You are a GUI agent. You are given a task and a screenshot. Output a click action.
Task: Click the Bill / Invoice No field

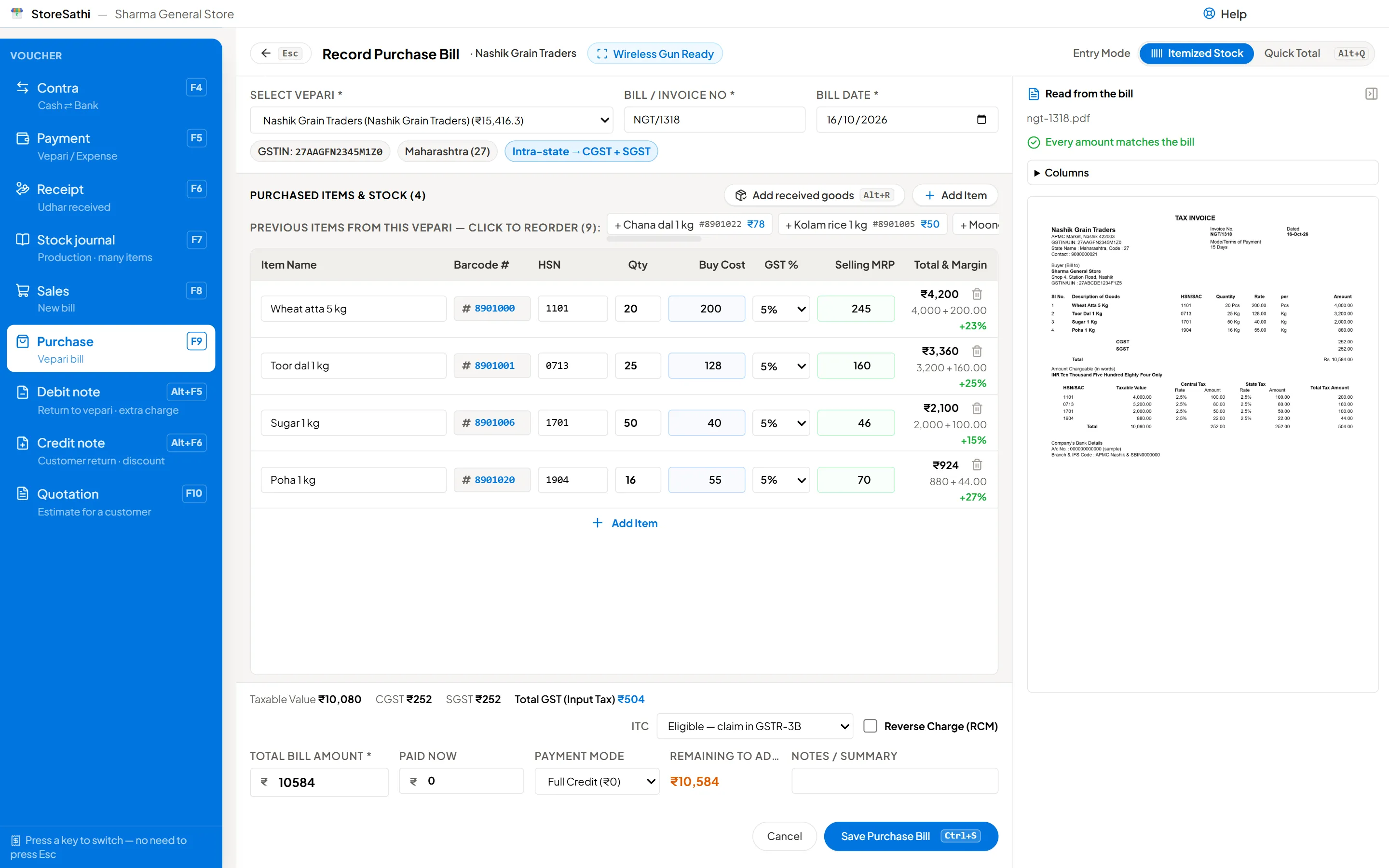(714, 120)
